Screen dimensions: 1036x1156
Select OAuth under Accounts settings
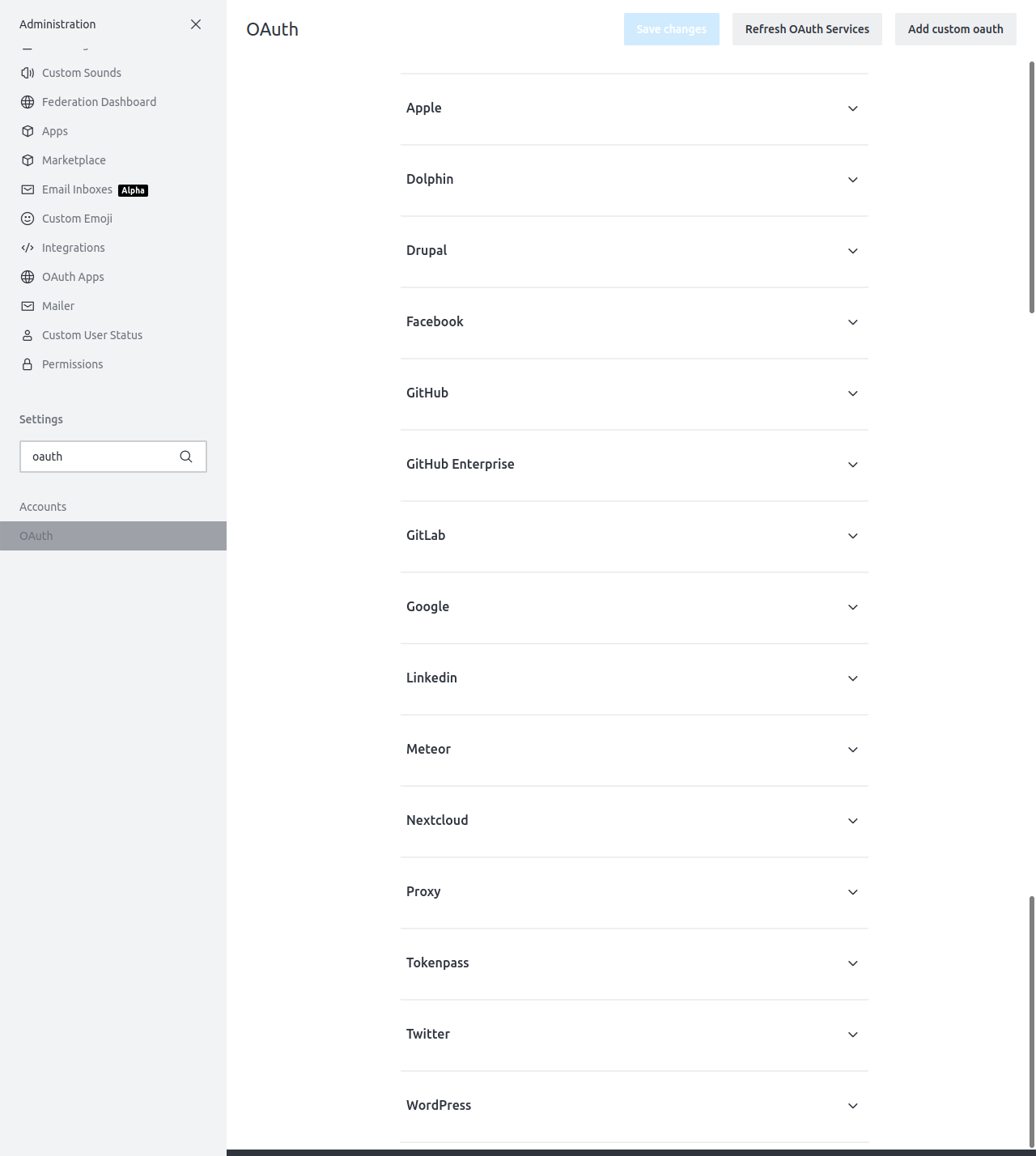point(34,535)
